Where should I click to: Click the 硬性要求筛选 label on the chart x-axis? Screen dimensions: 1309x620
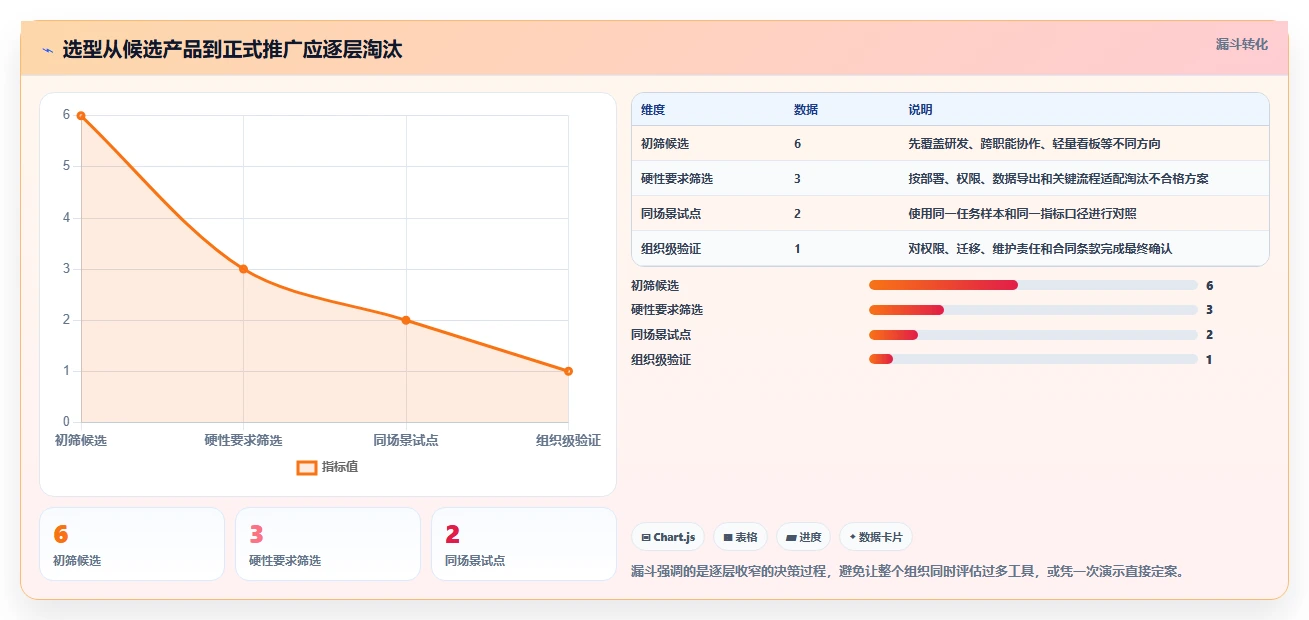[243, 440]
